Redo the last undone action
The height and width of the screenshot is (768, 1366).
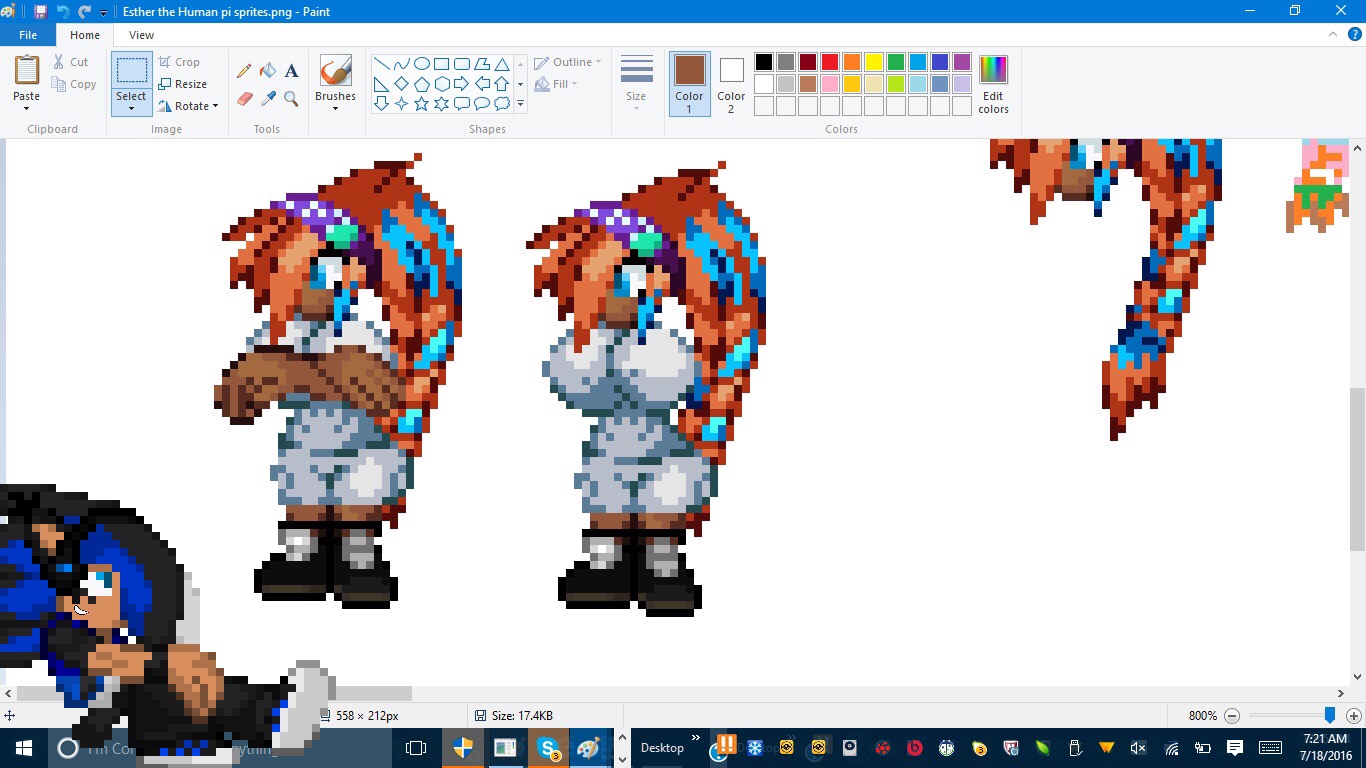point(85,12)
